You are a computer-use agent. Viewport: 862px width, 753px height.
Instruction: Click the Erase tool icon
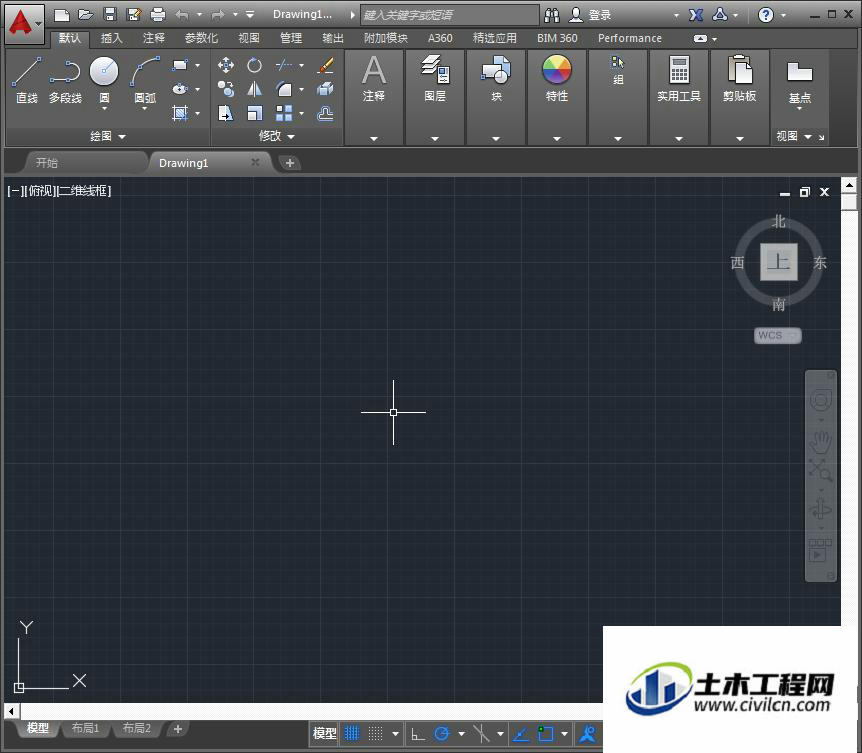pos(325,65)
